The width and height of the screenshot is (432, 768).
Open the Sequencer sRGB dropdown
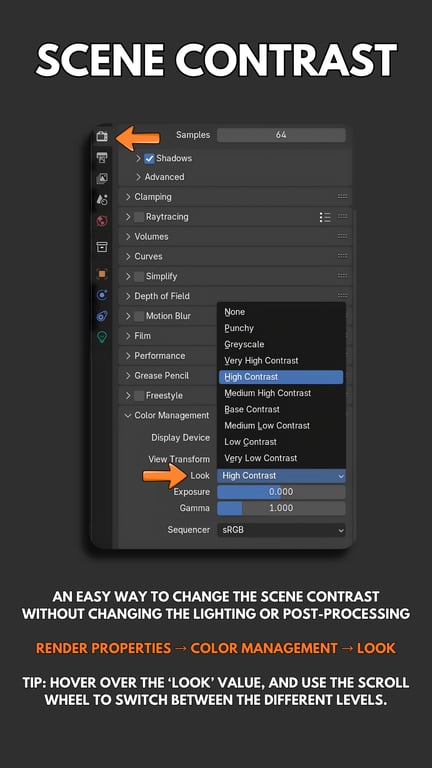tap(281, 530)
